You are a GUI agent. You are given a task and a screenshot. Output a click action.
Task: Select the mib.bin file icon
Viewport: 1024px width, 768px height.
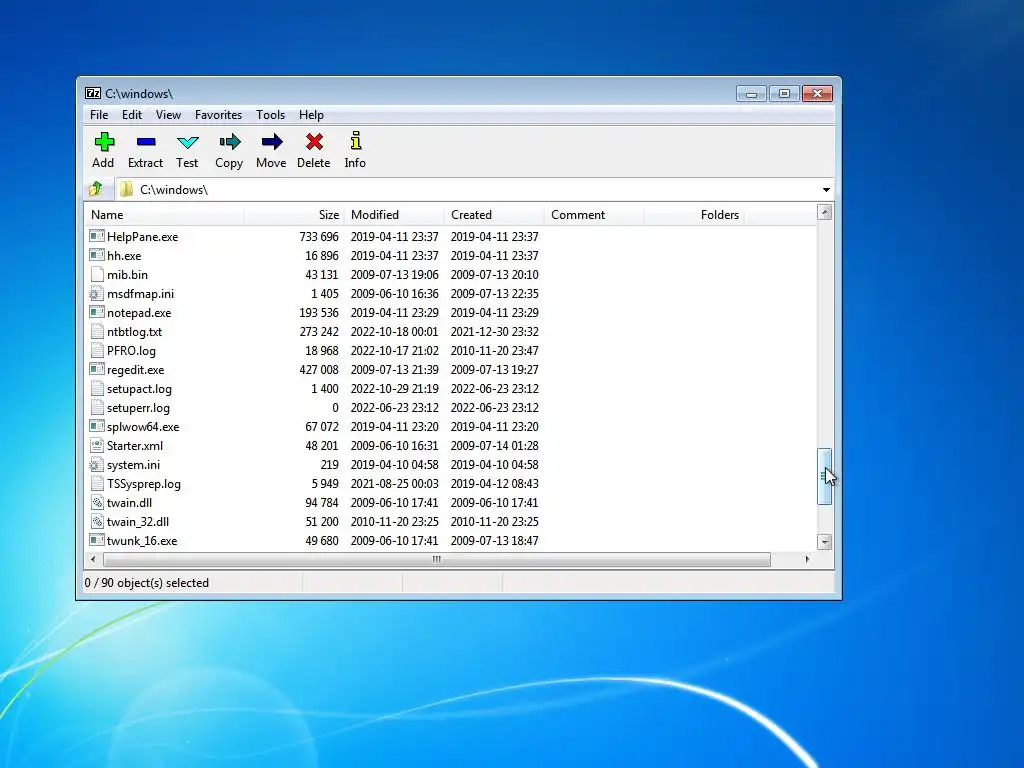pos(97,274)
